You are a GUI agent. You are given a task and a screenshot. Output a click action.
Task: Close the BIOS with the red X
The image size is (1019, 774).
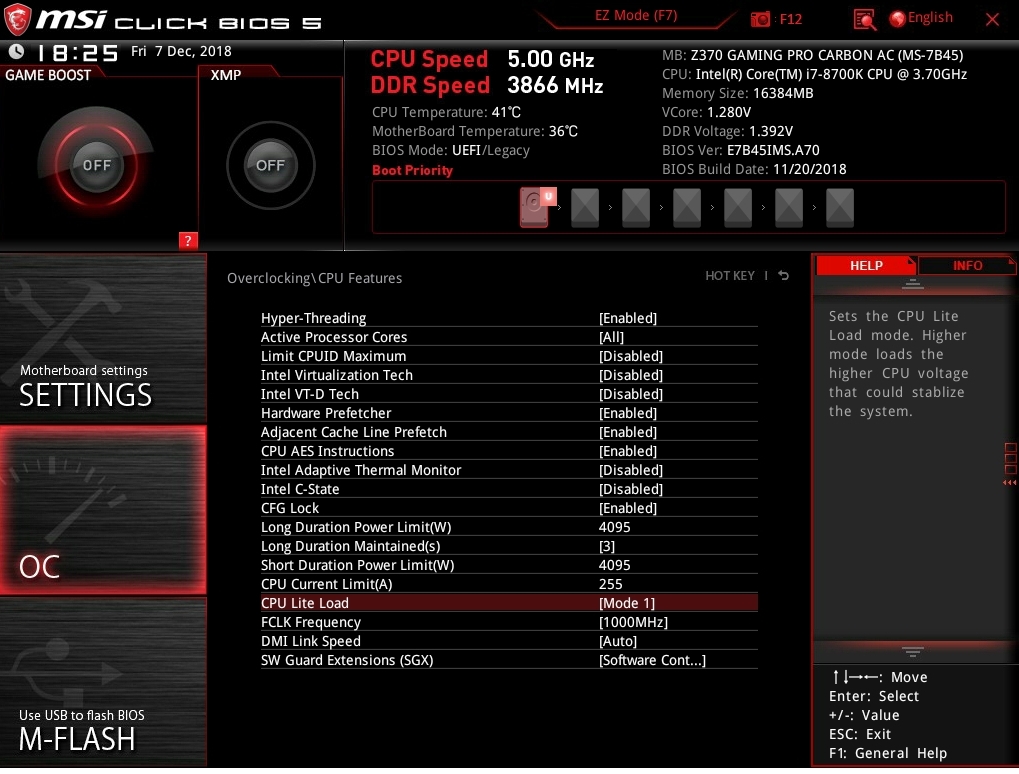coord(992,19)
